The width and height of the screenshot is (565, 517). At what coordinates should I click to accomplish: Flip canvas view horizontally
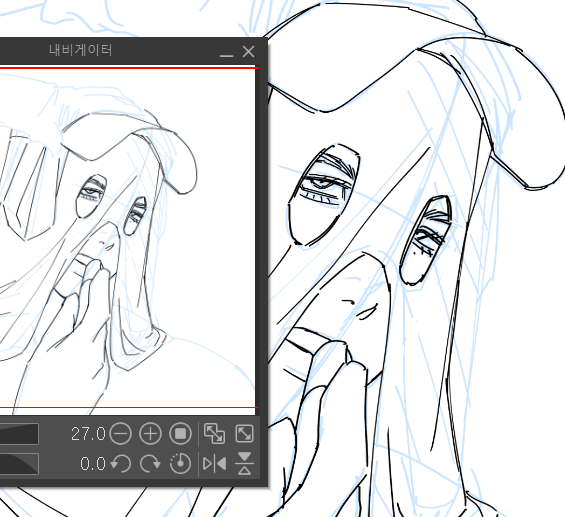click(214, 464)
